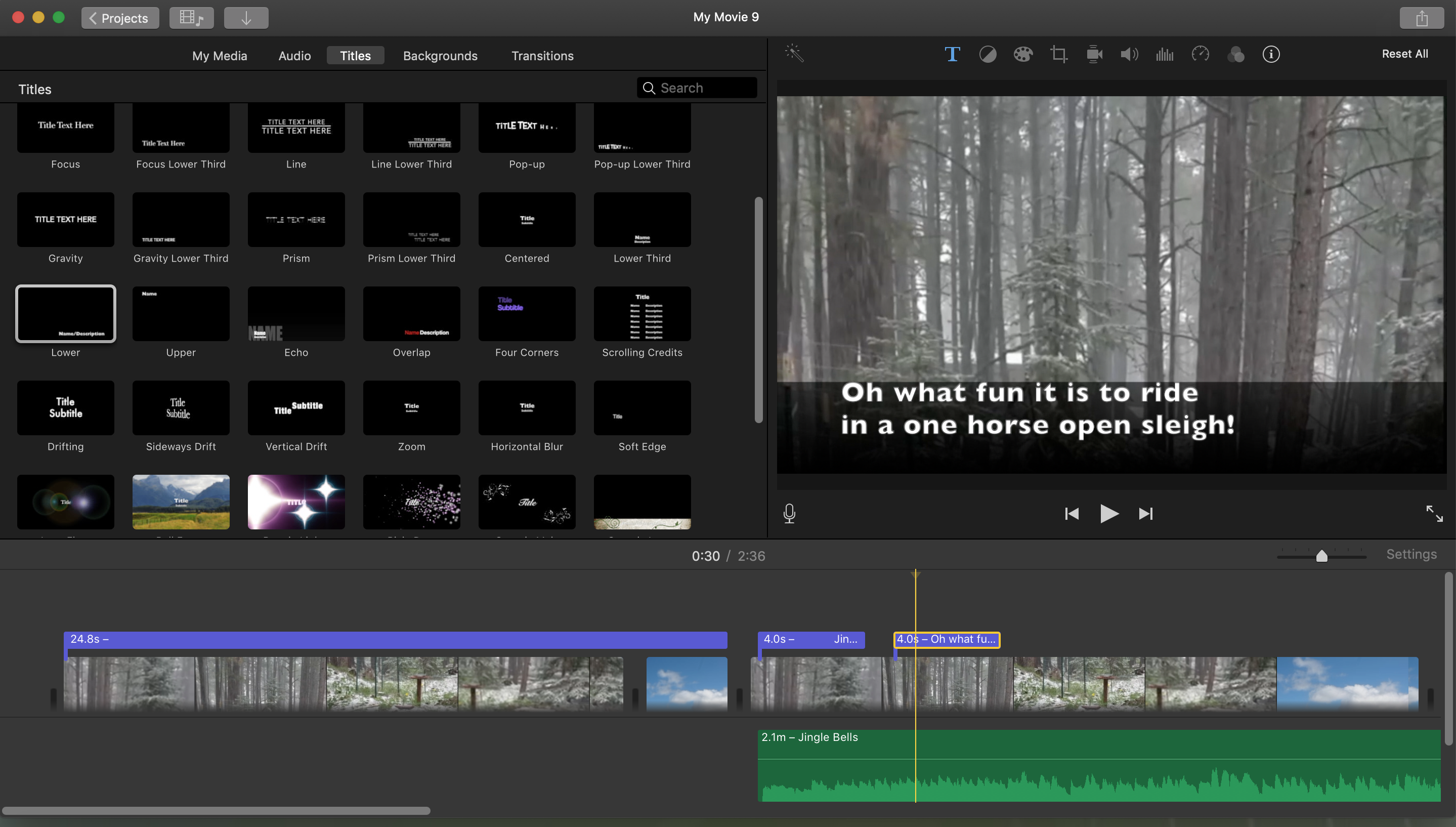The image size is (1456, 827).
Task: Click the magic wand Enhance icon
Action: point(794,53)
